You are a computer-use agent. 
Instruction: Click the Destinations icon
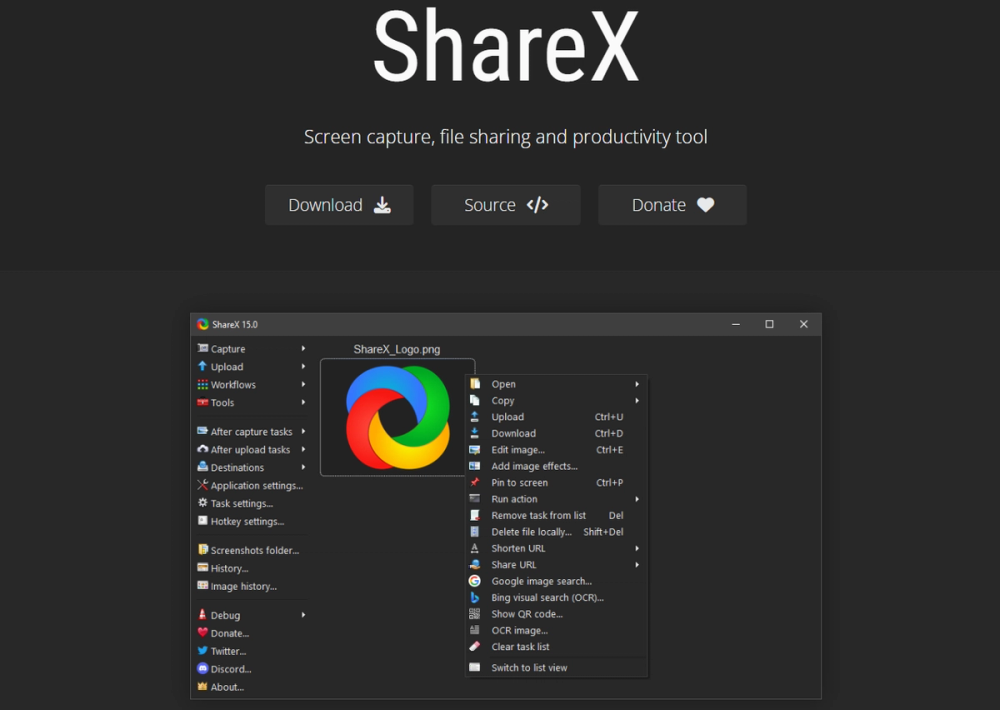click(203, 467)
